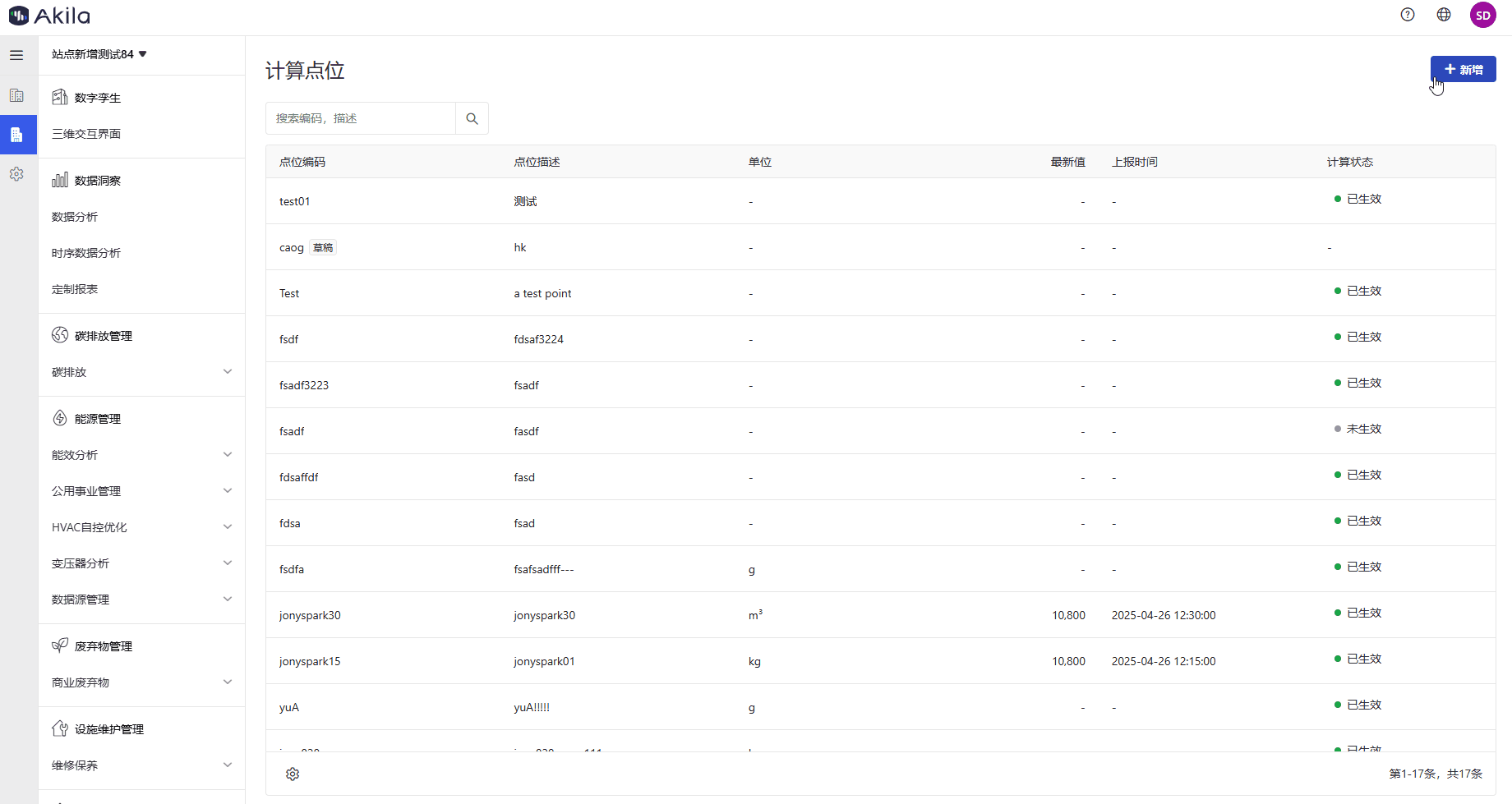This screenshot has width=1512, height=804.
Task: Select the fsadf3223 point code
Action: click(x=304, y=385)
